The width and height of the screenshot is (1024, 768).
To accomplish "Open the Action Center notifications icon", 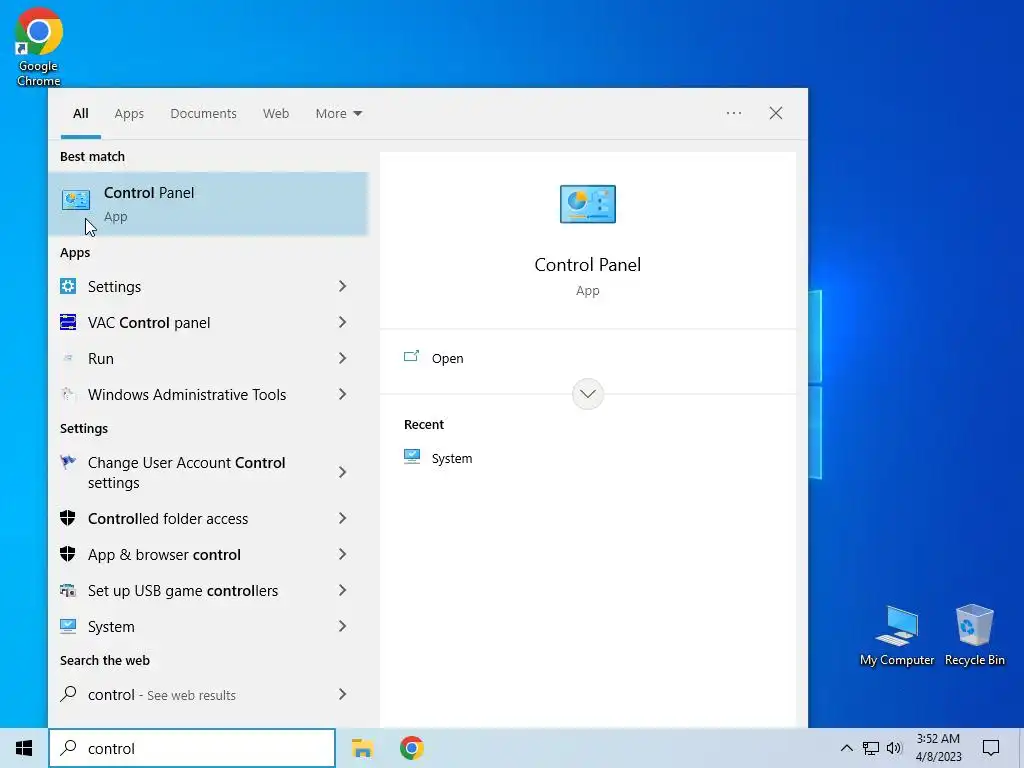I will click(x=991, y=748).
